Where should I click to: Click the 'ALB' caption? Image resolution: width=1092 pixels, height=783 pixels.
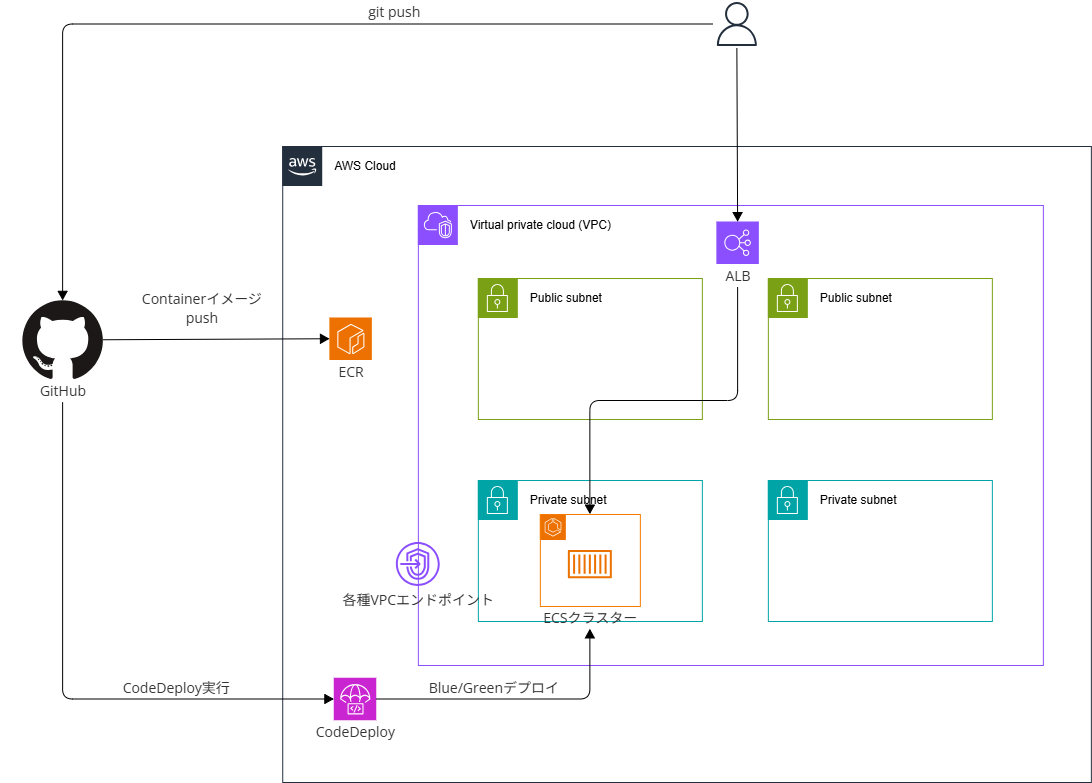click(x=738, y=276)
